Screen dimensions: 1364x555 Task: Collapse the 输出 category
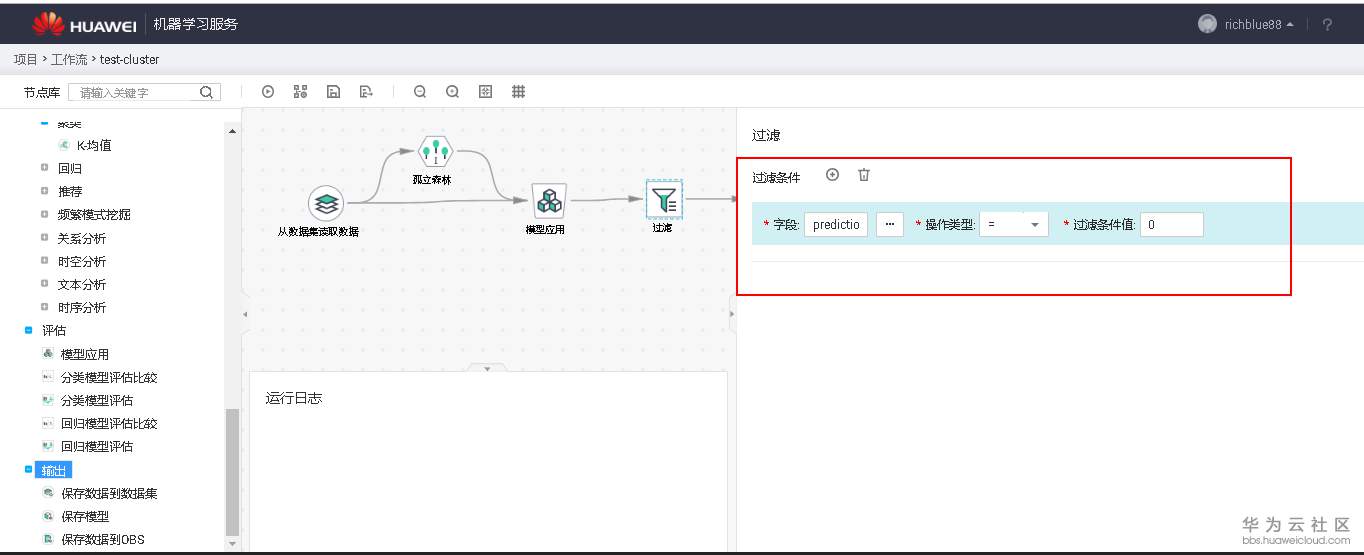(x=28, y=469)
